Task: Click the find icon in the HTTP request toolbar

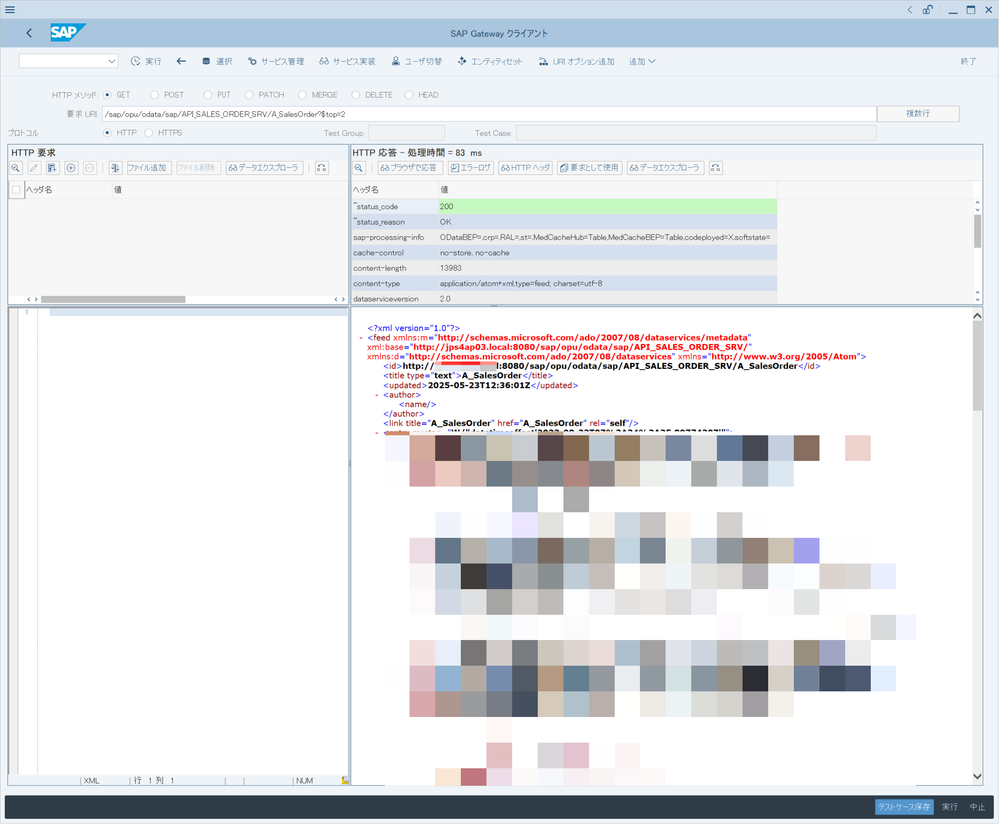Action: pos(16,168)
